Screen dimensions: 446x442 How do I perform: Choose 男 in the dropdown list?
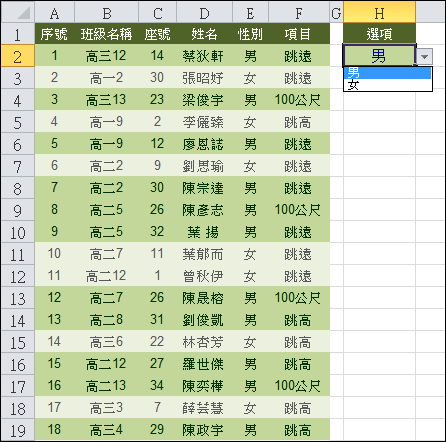(x=388, y=73)
